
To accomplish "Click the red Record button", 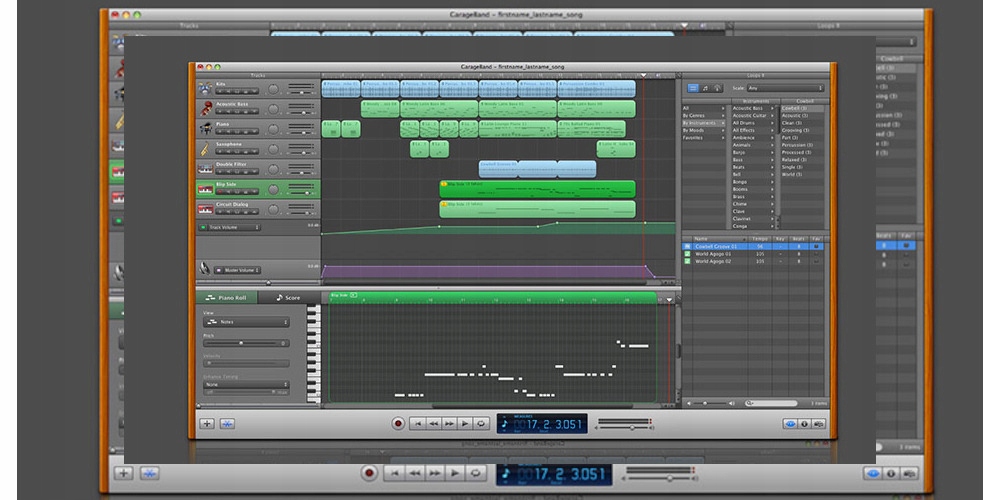I will (399, 423).
